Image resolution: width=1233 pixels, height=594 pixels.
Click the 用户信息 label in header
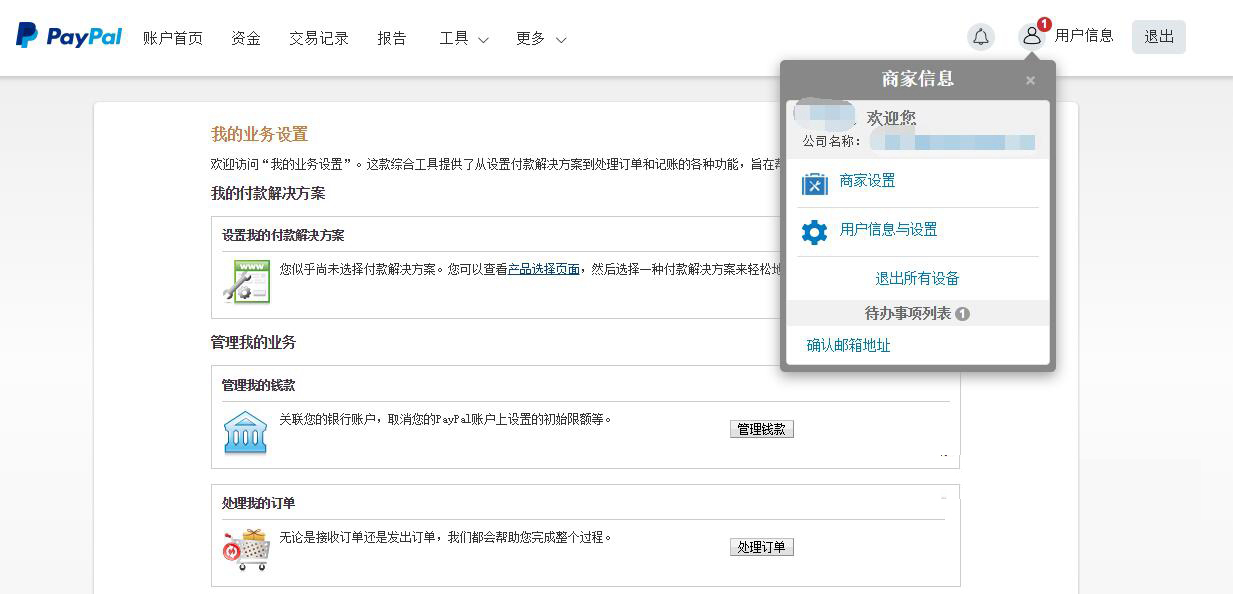pos(1084,35)
